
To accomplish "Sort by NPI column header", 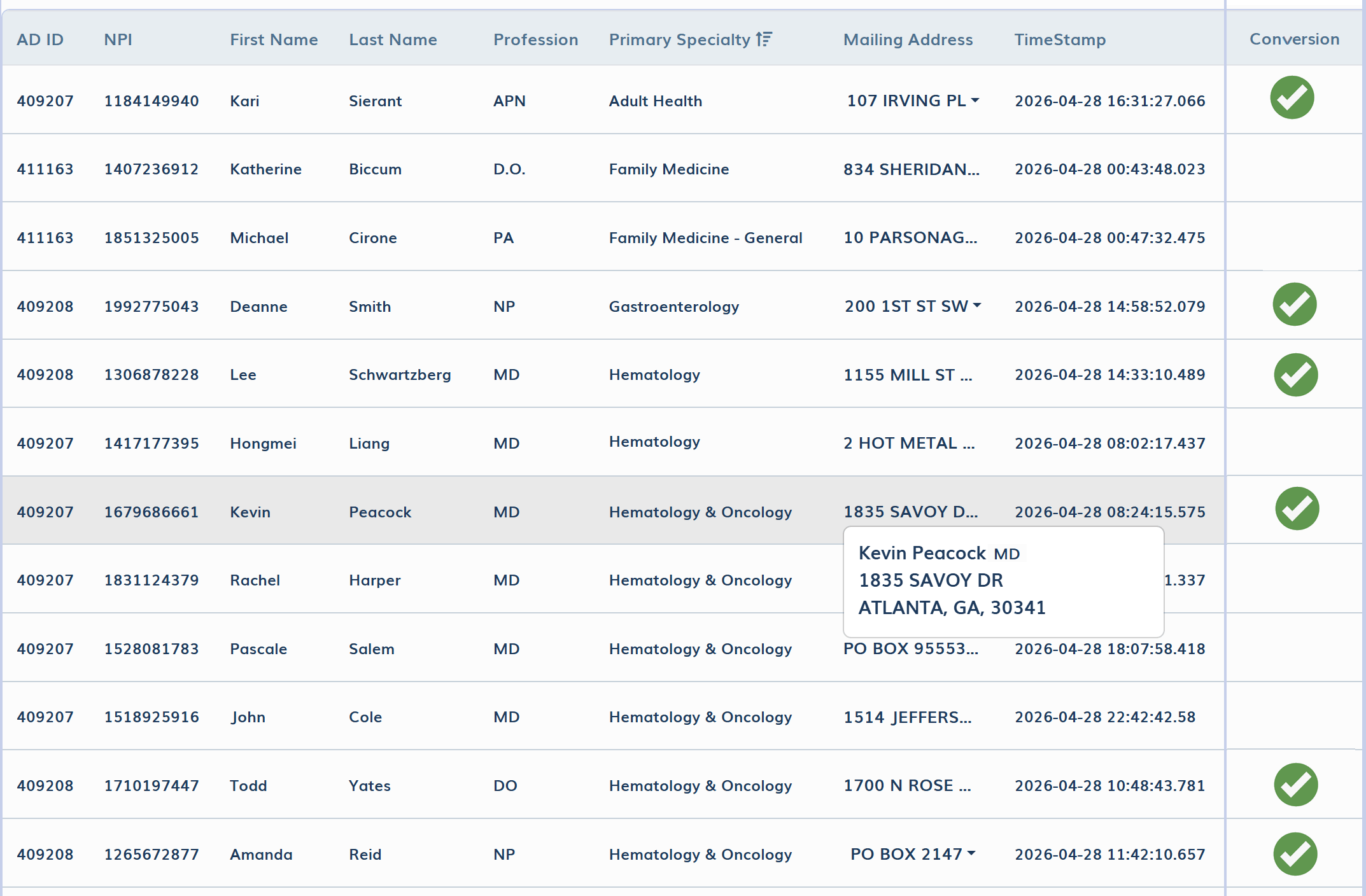I will click(x=118, y=39).
